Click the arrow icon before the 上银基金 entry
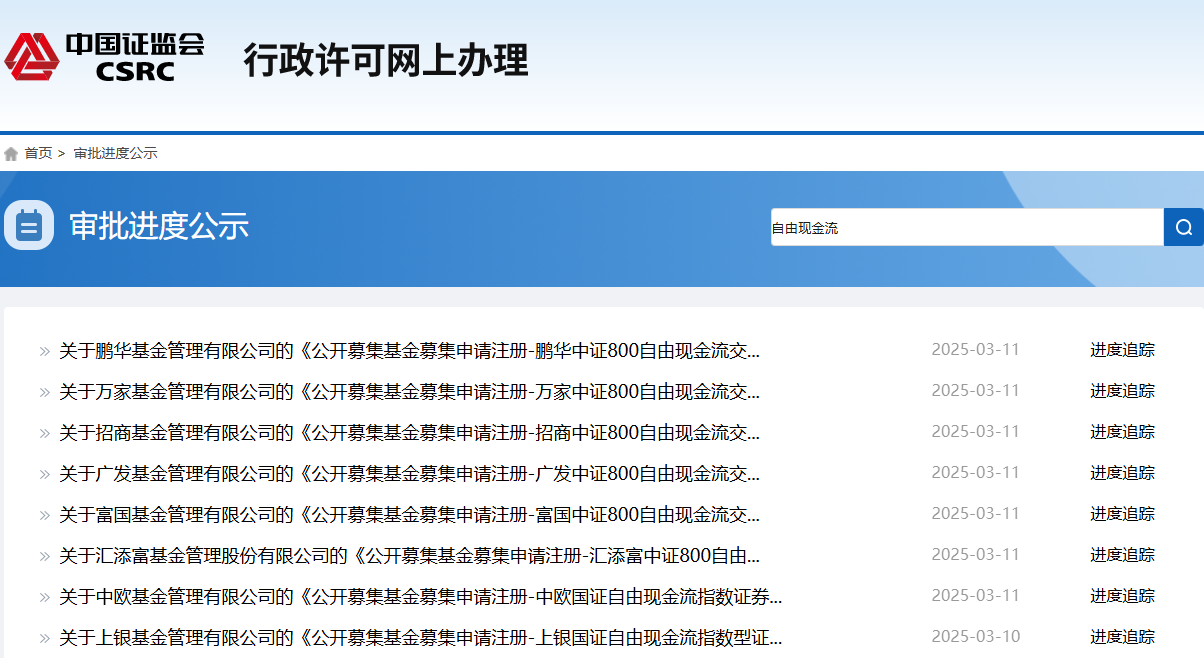 42,636
